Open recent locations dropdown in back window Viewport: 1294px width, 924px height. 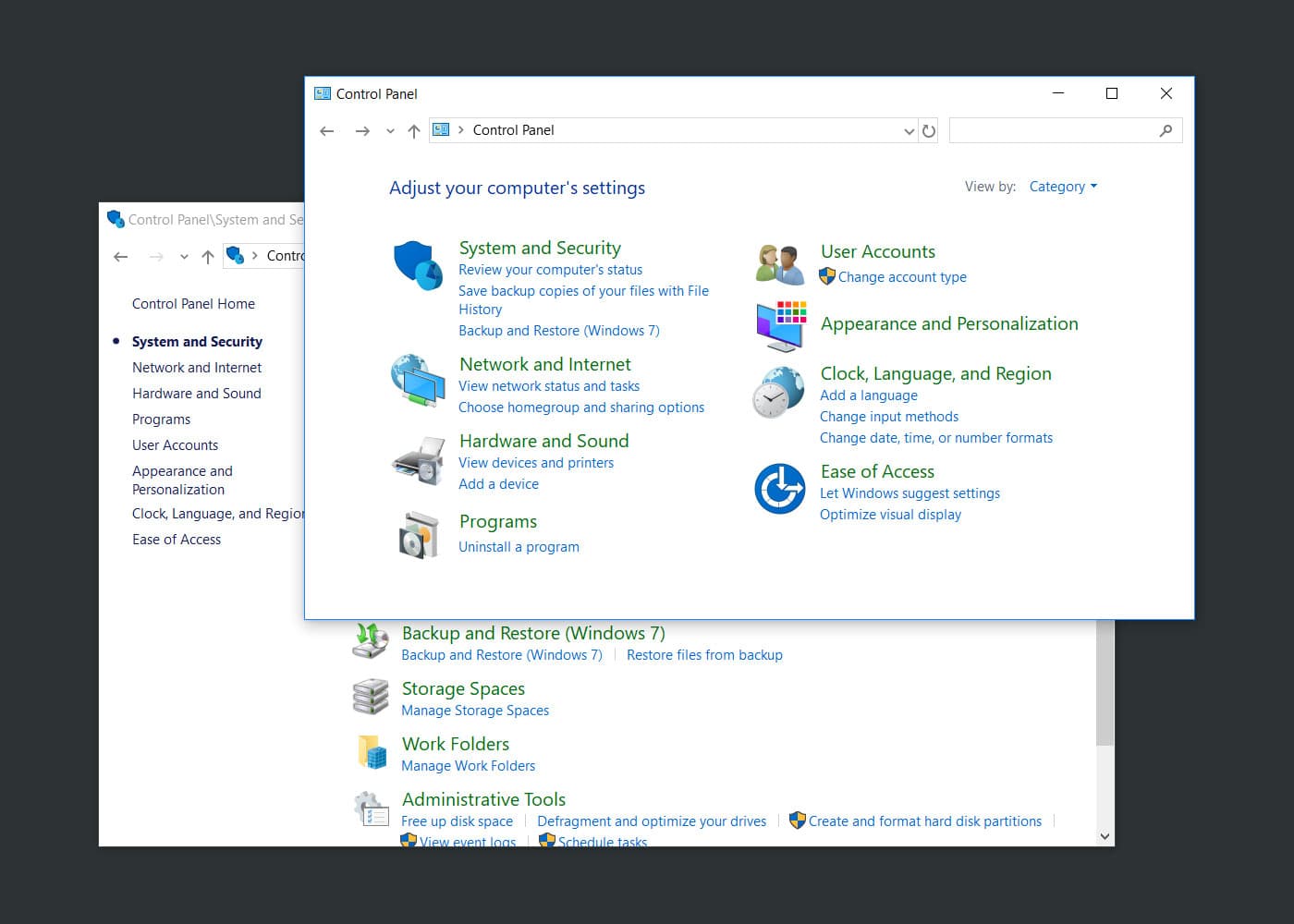[x=184, y=257]
